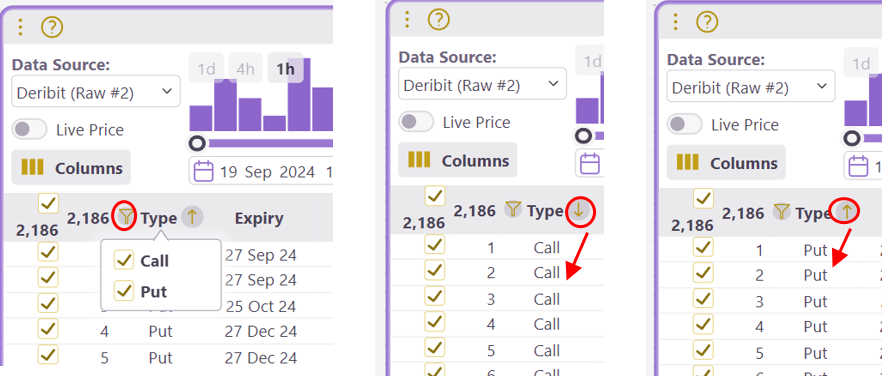Click the Put cell in row 5 of the left panel
Viewport: 892px width, 376px height.
[160, 357]
